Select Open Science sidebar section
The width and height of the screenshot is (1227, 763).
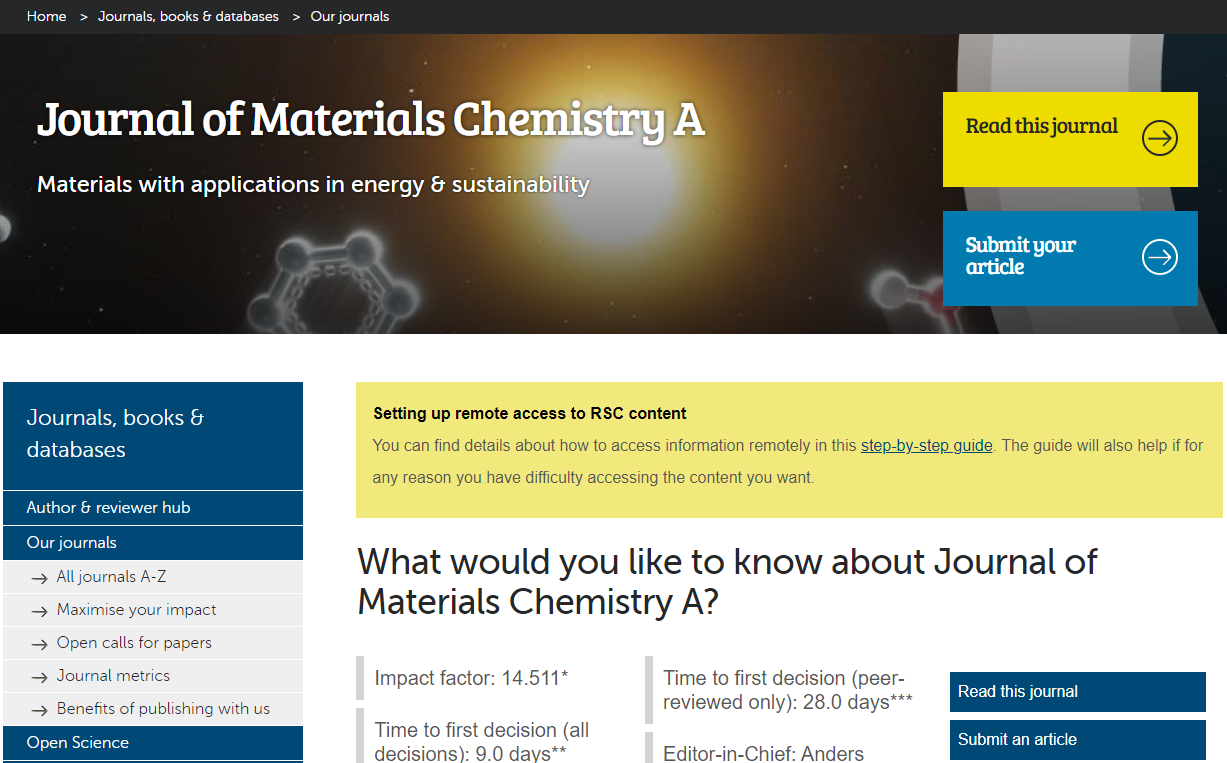(153, 743)
